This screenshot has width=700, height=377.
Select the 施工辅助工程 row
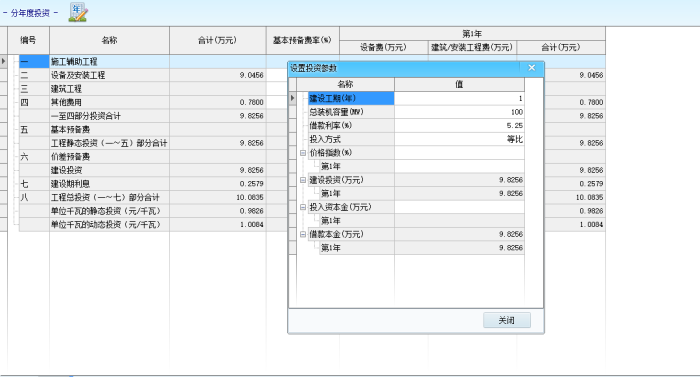(109, 62)
